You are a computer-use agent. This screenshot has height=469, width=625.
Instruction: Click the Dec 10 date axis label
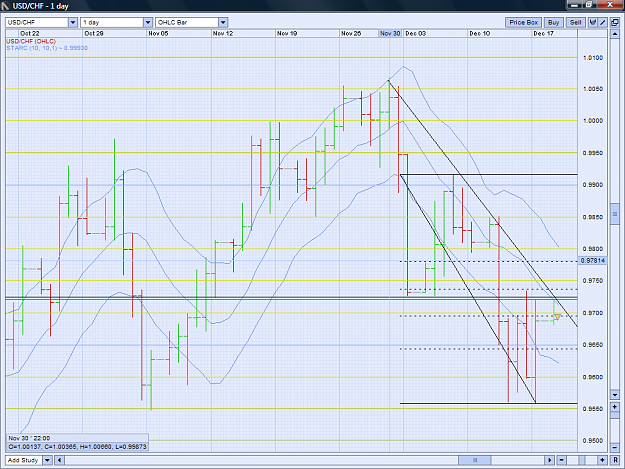click(x=480, y=33)
